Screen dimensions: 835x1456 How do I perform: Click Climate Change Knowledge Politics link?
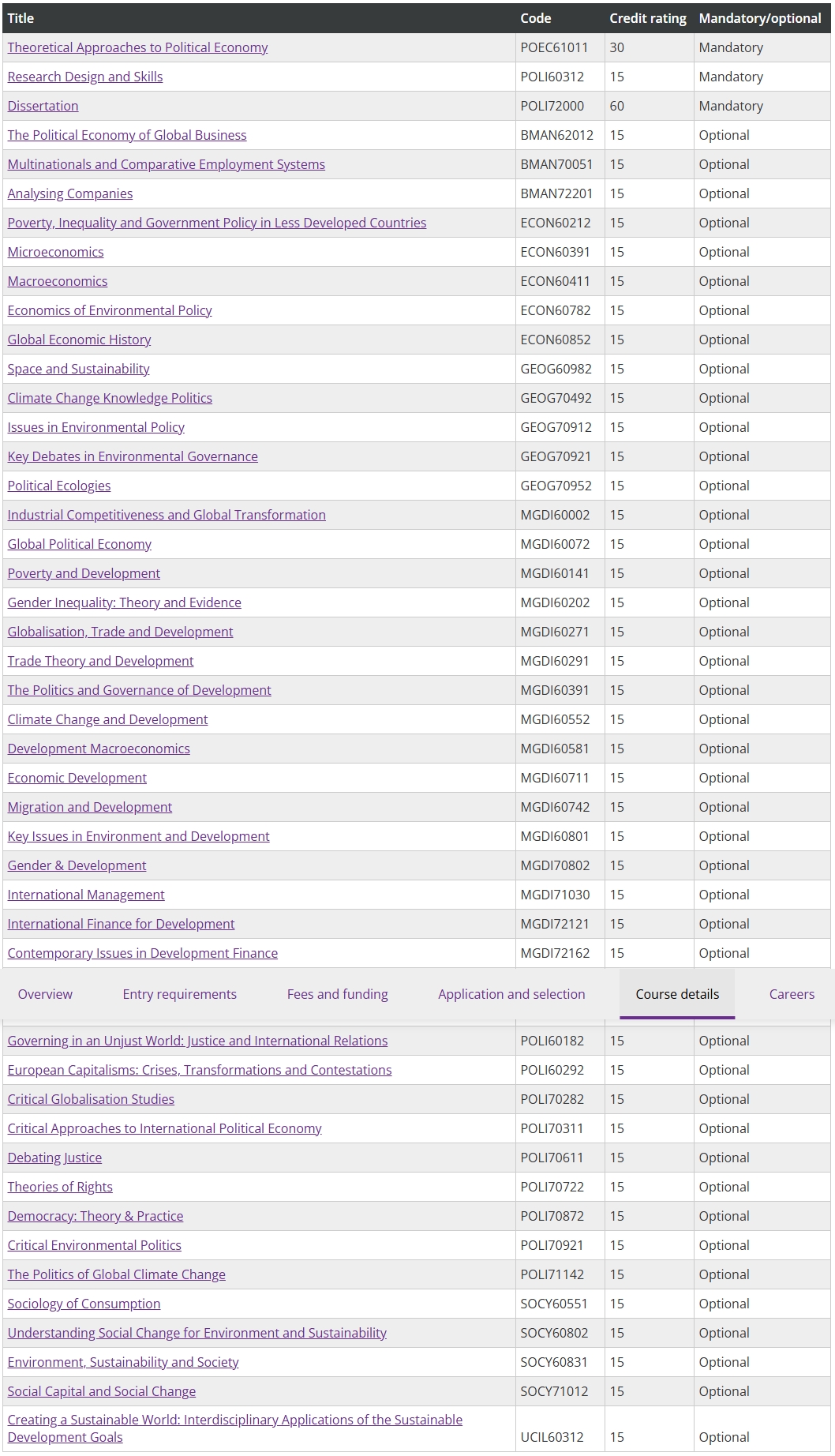click(110, 398)
